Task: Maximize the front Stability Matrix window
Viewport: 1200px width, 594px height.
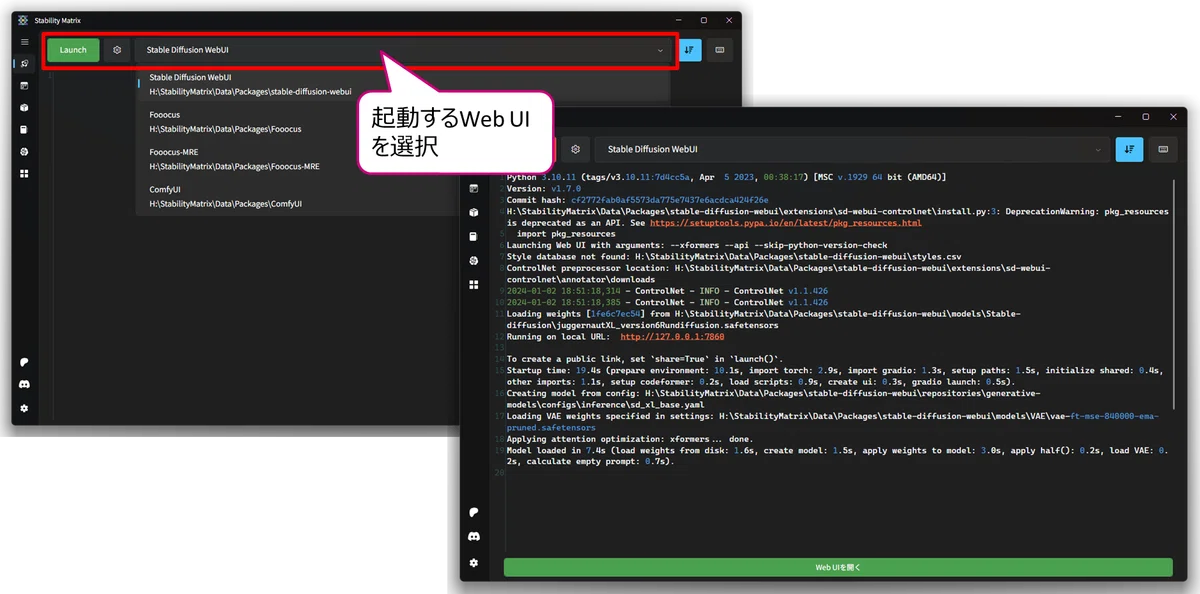Action: click(x=1146, y=117)
